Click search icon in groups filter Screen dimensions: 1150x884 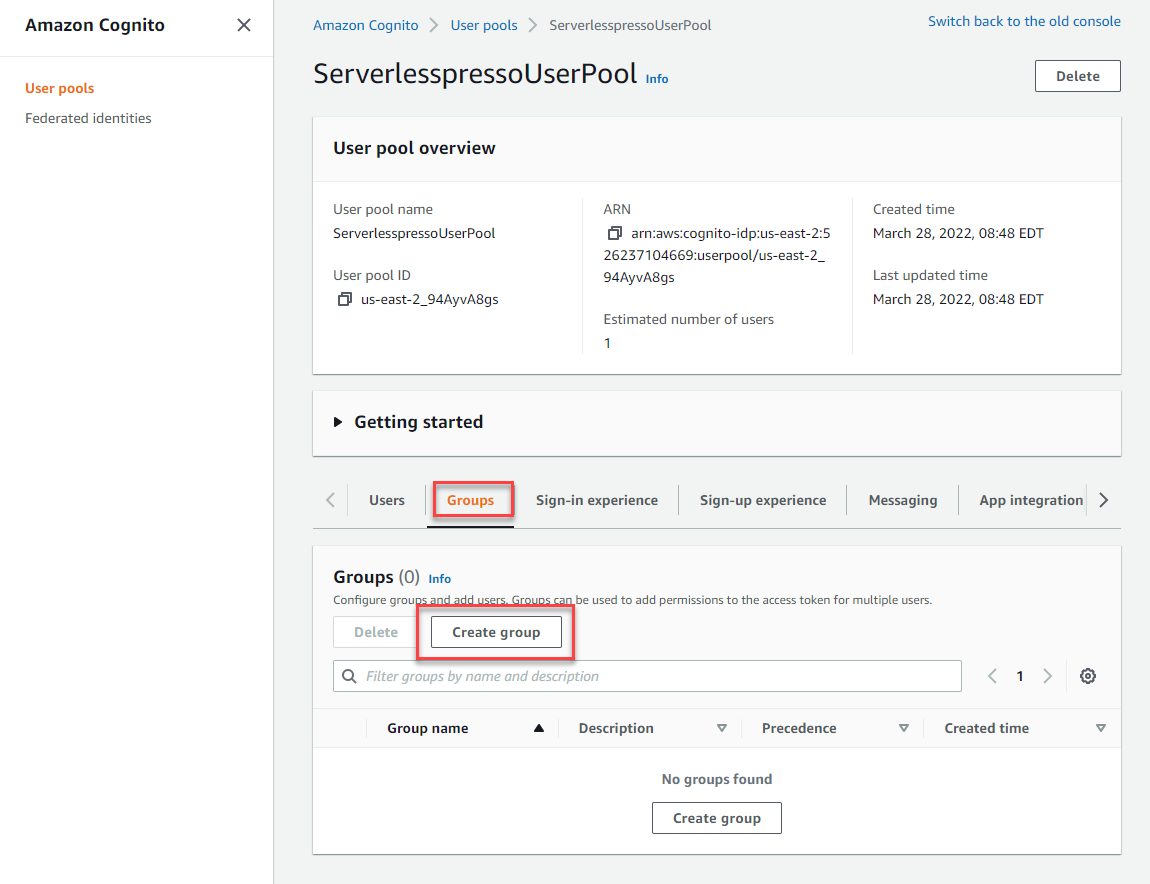tap(350, 676)
